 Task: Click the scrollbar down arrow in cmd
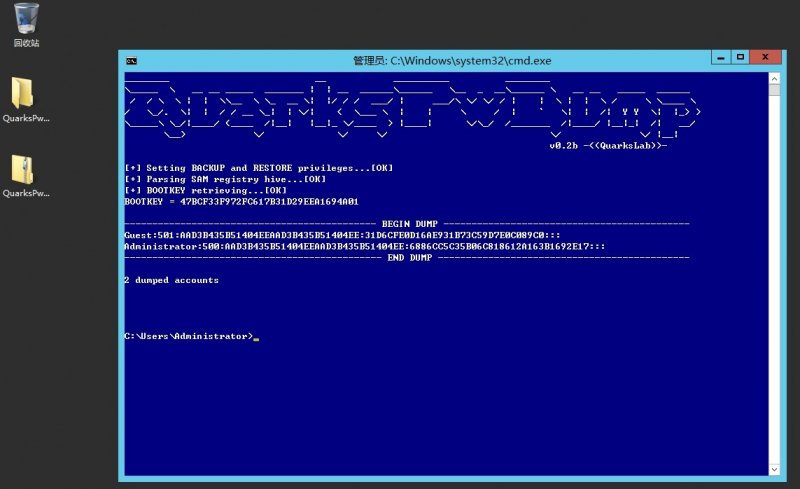pos(774,469)
